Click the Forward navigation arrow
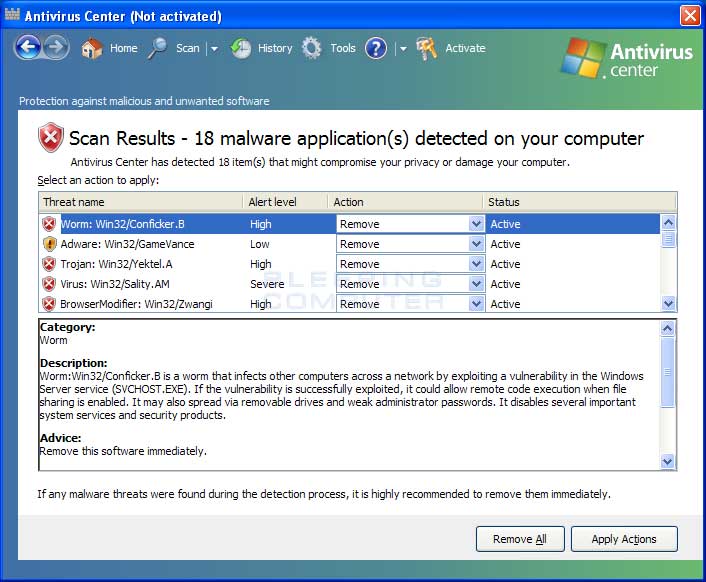 click(56, 47)
